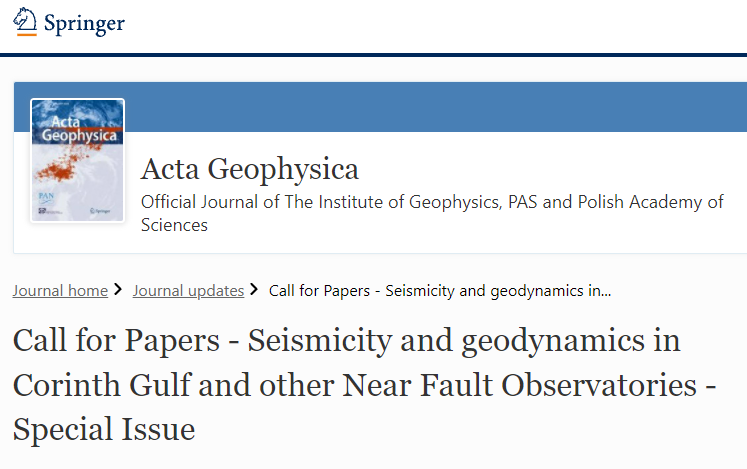Go to the Journal home breadcrumb
The image size is (747, 469).
(60, 291)
